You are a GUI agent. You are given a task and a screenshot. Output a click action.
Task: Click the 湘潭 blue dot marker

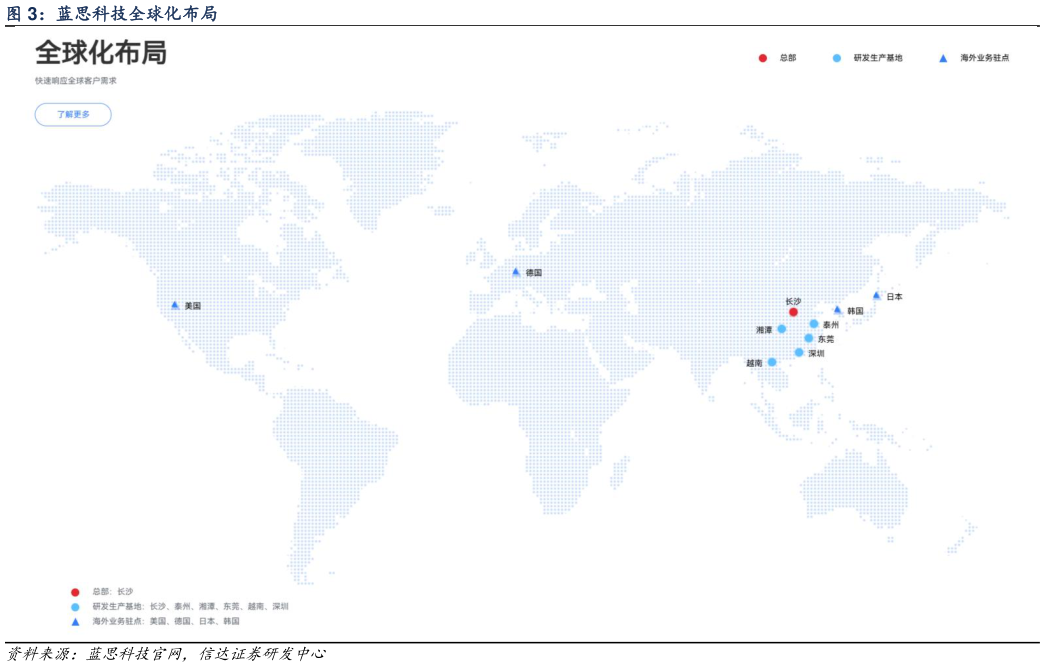(782, 329)
